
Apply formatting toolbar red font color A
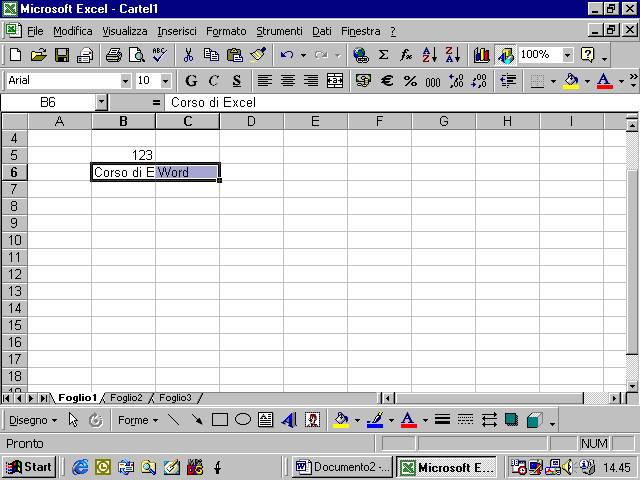click(x=604, y=81)
